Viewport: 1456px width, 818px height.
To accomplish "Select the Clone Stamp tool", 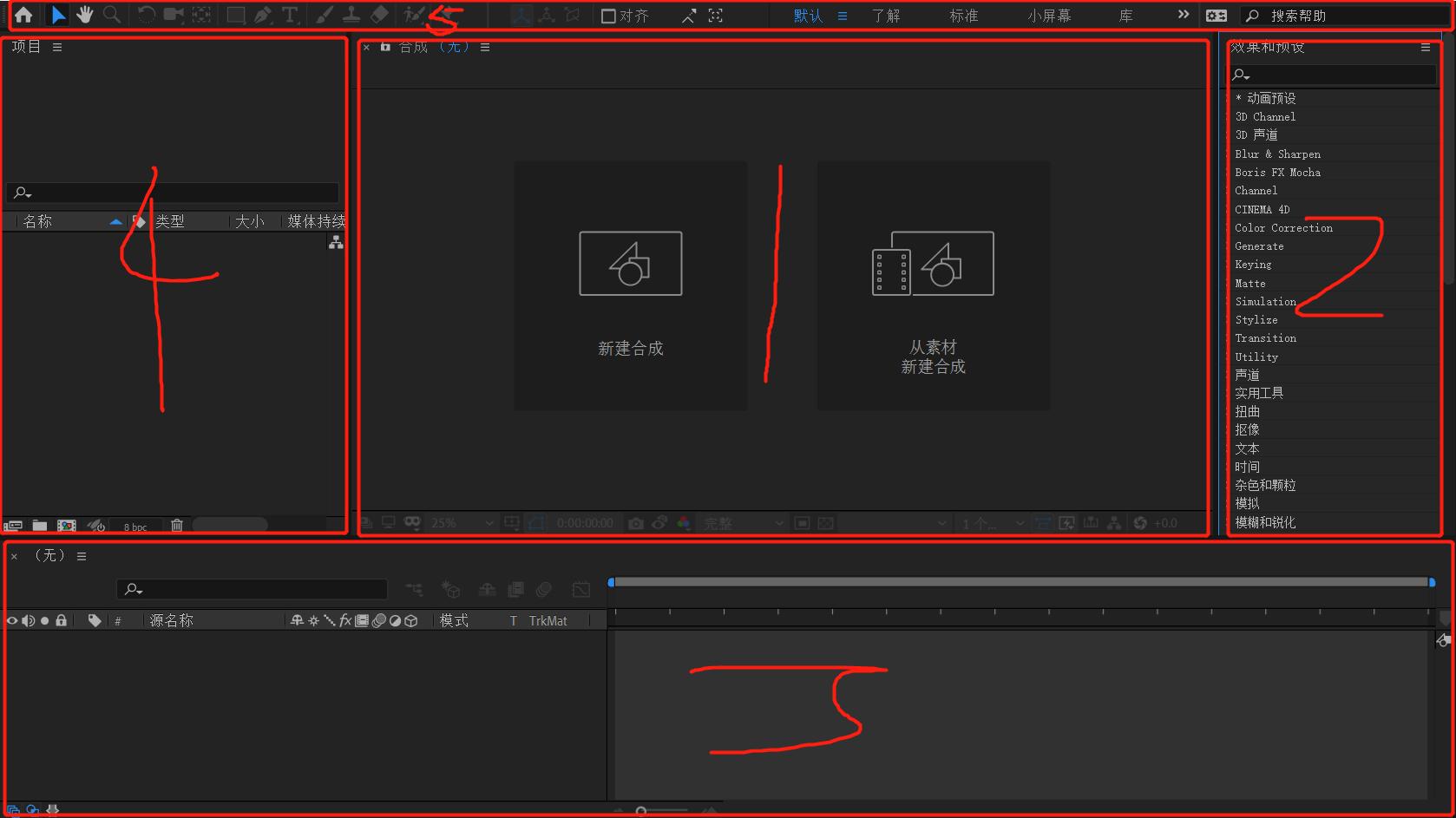I will (x=351, y=15).
